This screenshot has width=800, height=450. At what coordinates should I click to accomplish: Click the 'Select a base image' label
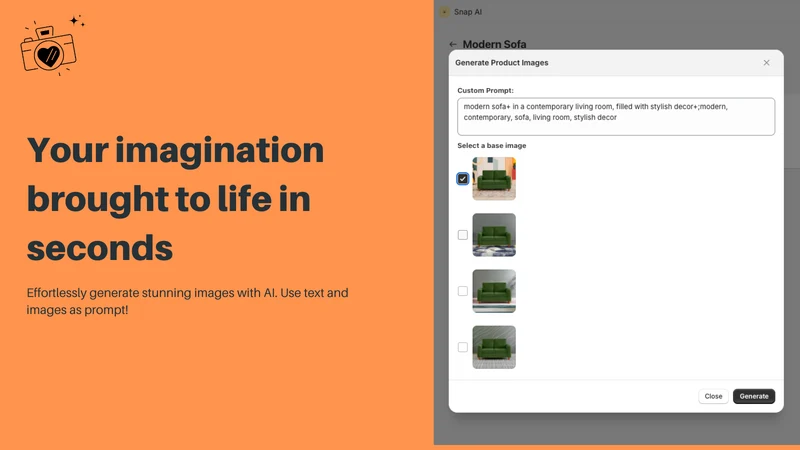pos(491,145)
